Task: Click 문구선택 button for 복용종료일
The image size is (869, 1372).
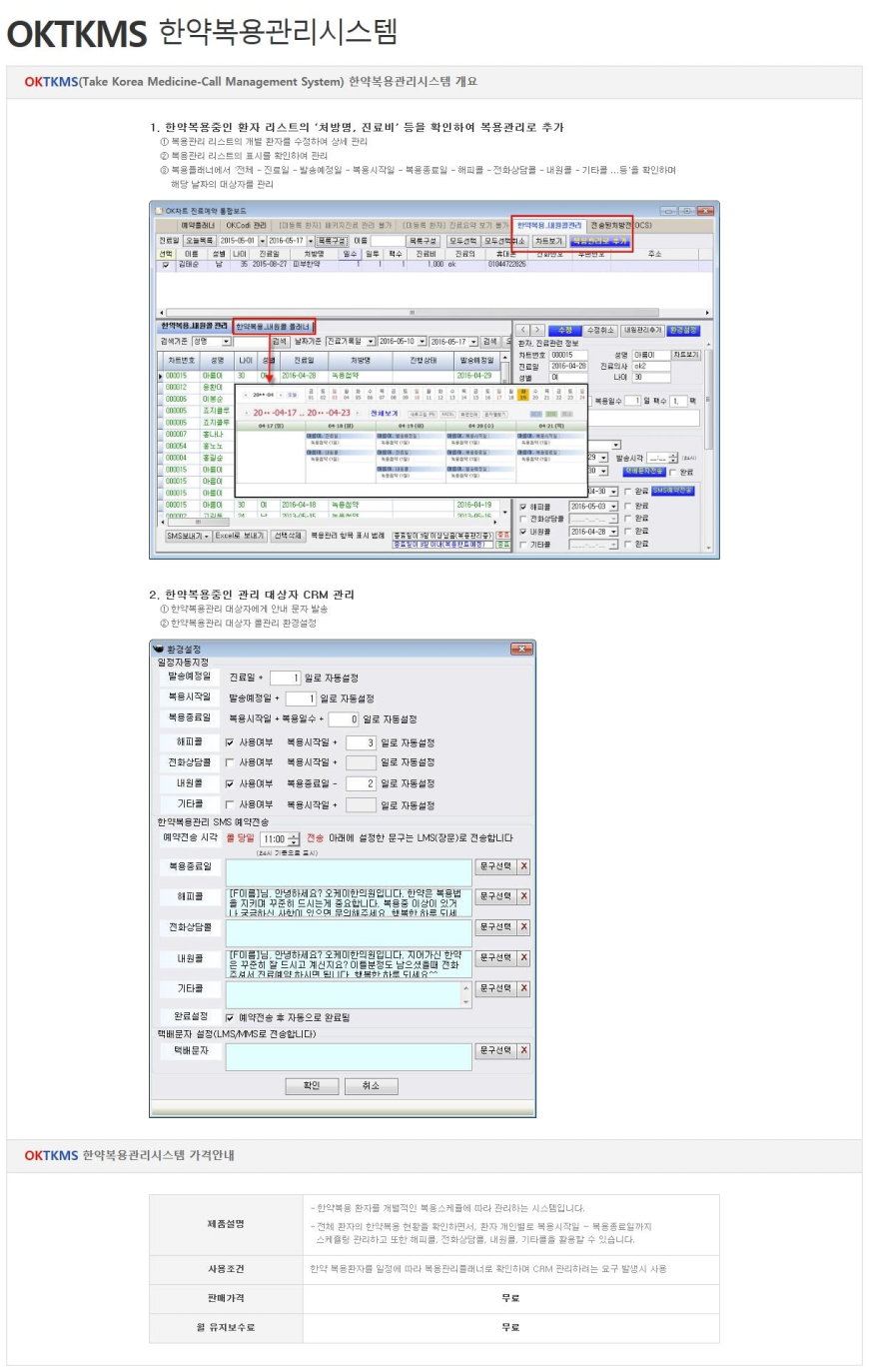Action: (x=495, y=866)
